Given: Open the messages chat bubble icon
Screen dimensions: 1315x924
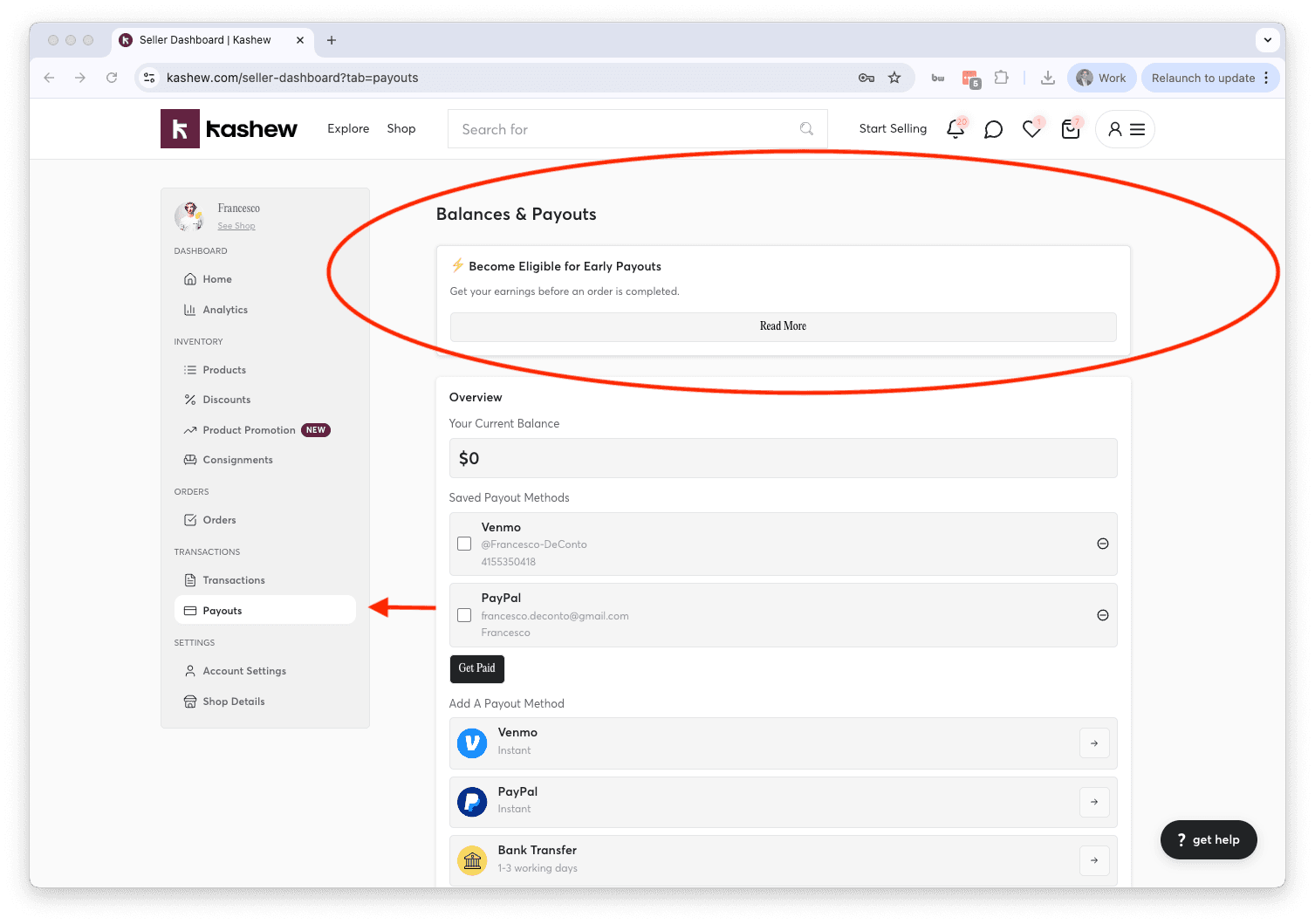Looking at the screenshot, I should [993, 129].
